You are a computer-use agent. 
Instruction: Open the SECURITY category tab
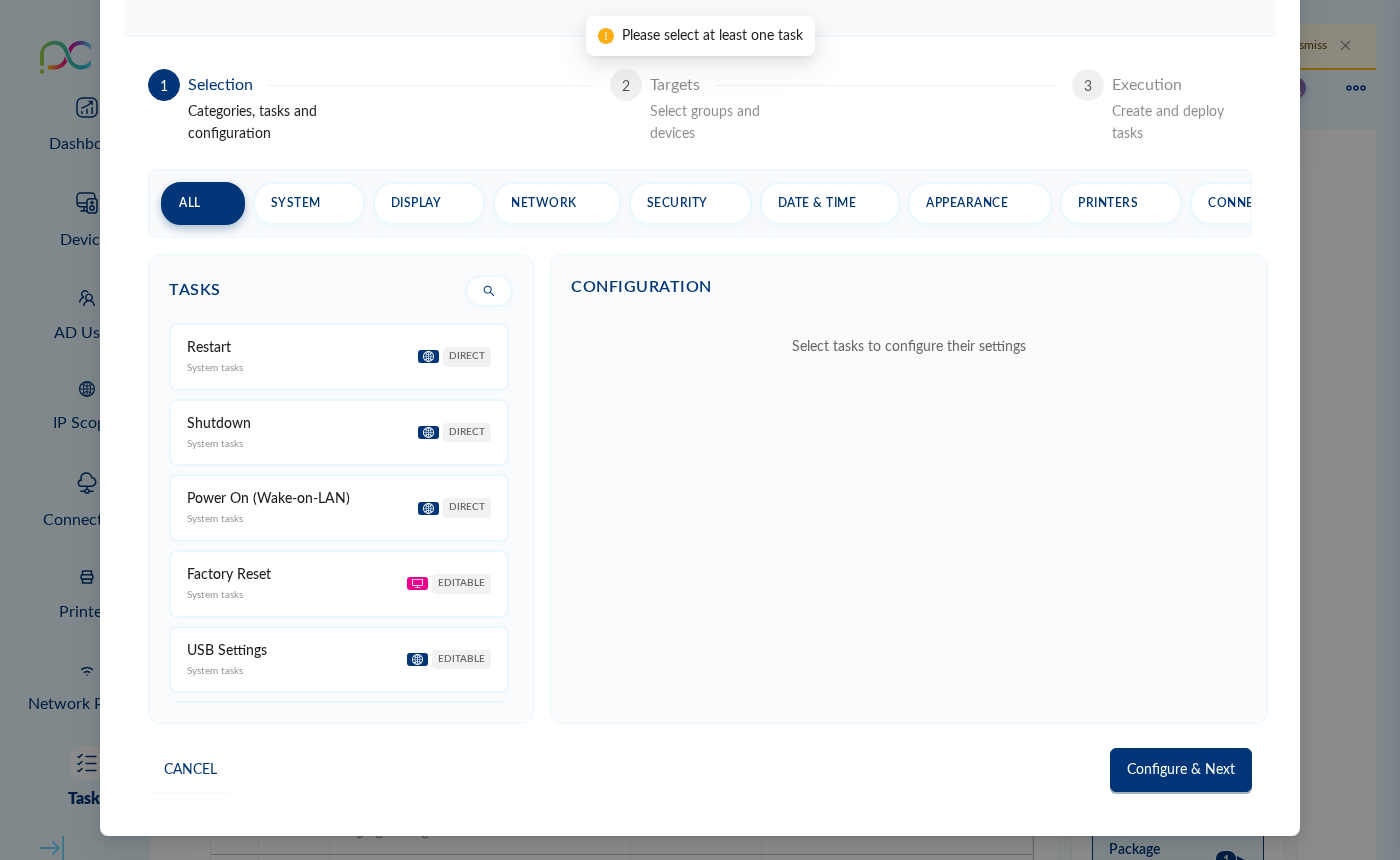(690, 203)
